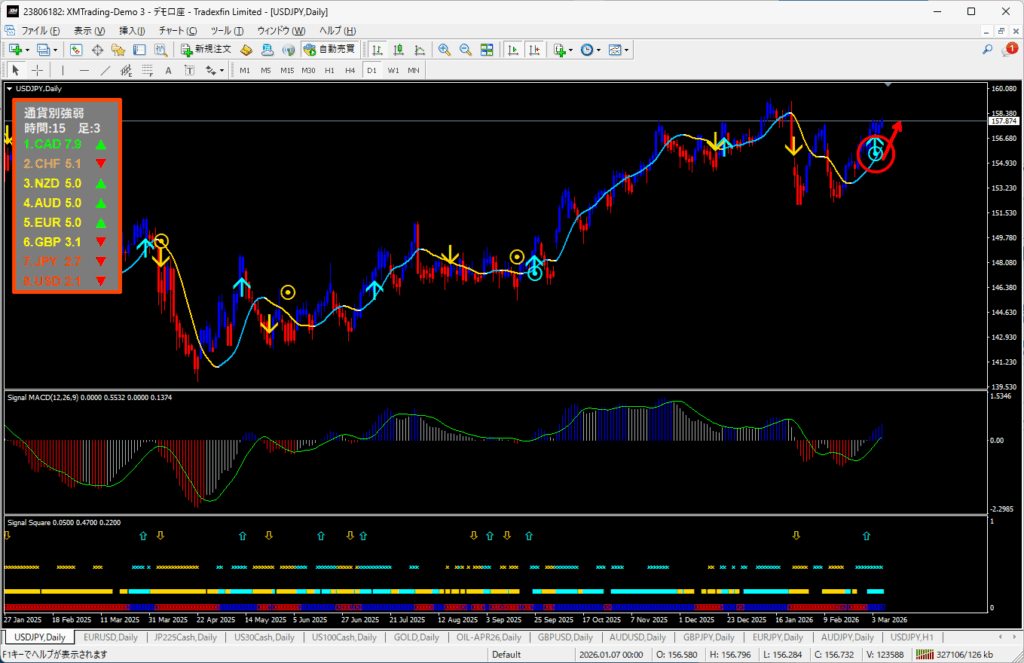The image size is (1024, 663).
Task: Open the search magnifier at top right
Action: coord(987,49)
